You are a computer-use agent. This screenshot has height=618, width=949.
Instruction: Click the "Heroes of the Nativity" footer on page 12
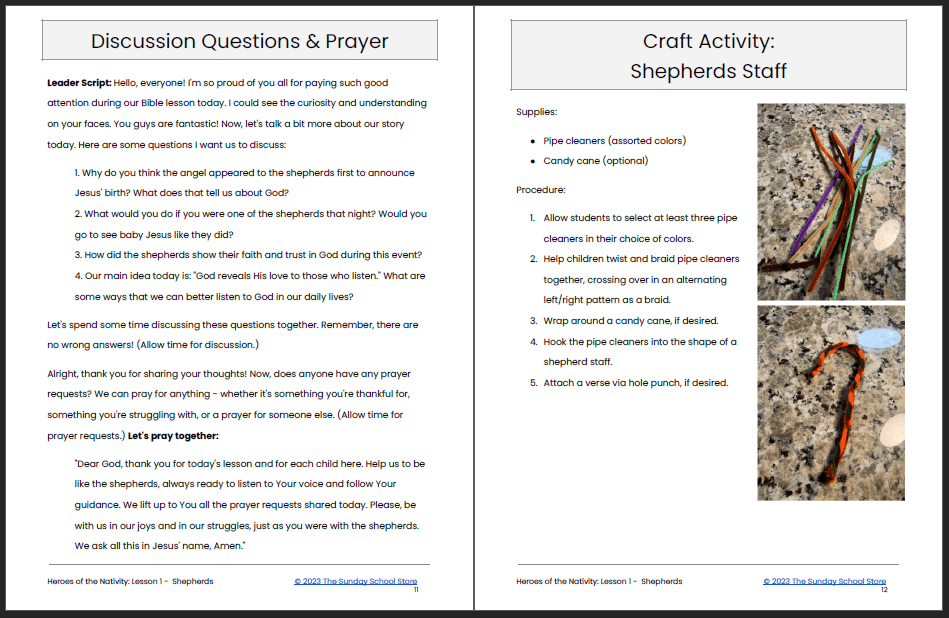[x=599, y=581]
